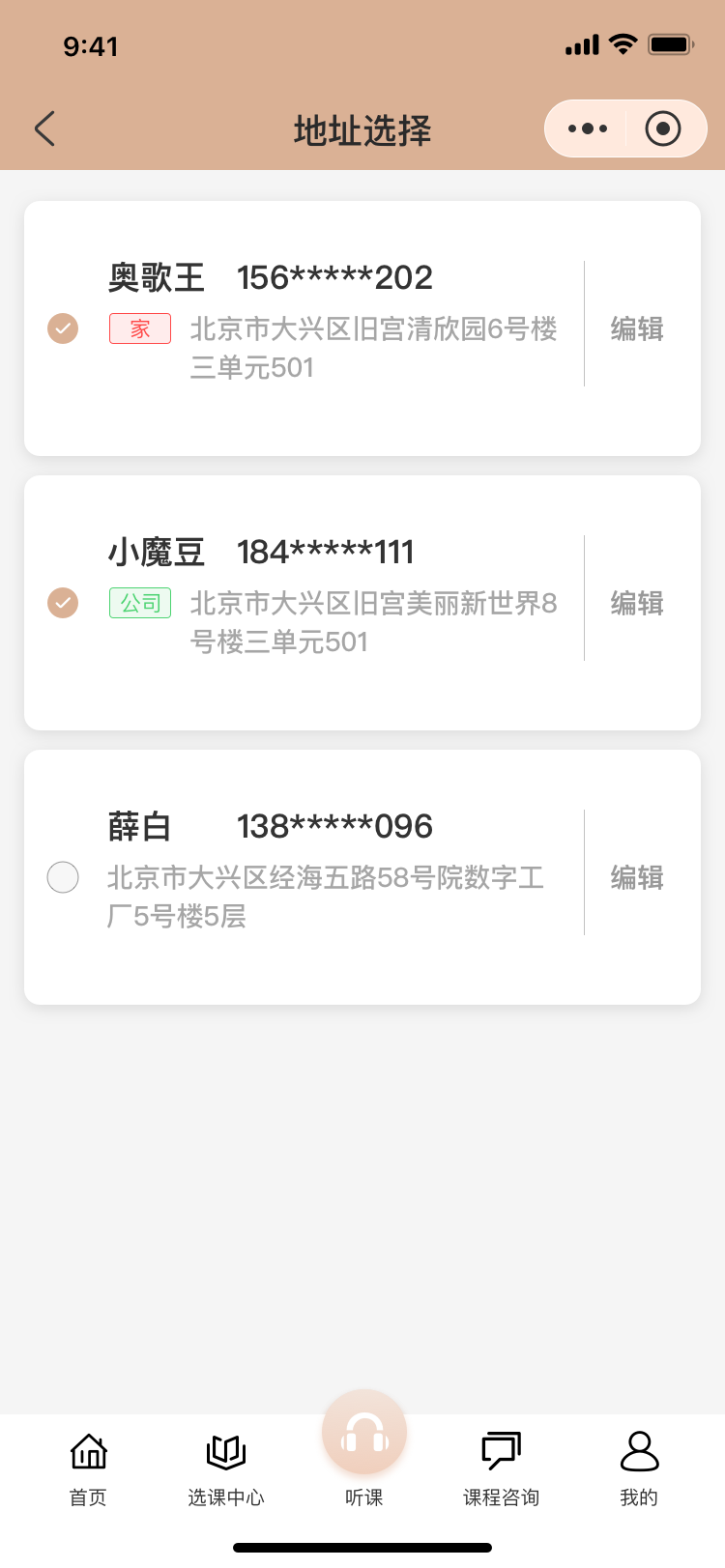Deselect the 奥歌王 address checkmark
The width and height of the screenshot is (725, 1568).
coord(63,328)
